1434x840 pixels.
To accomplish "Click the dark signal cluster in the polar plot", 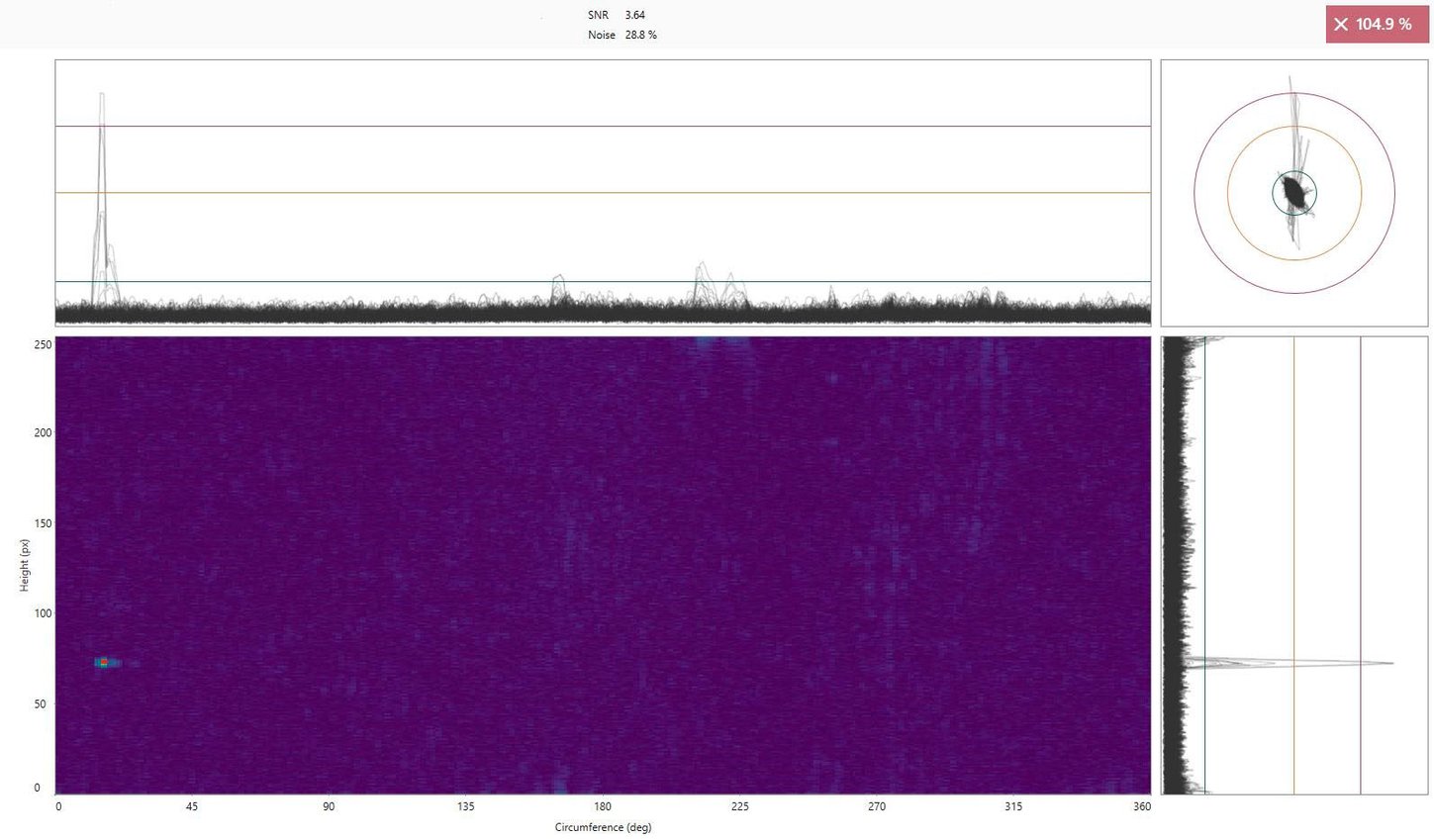I will coord(1294,193).
